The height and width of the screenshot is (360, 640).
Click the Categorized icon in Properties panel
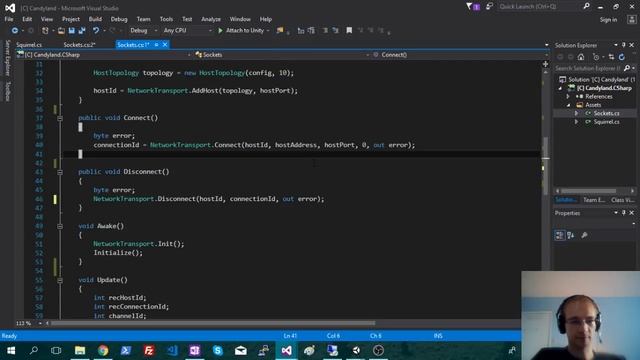tap(559, 235)
